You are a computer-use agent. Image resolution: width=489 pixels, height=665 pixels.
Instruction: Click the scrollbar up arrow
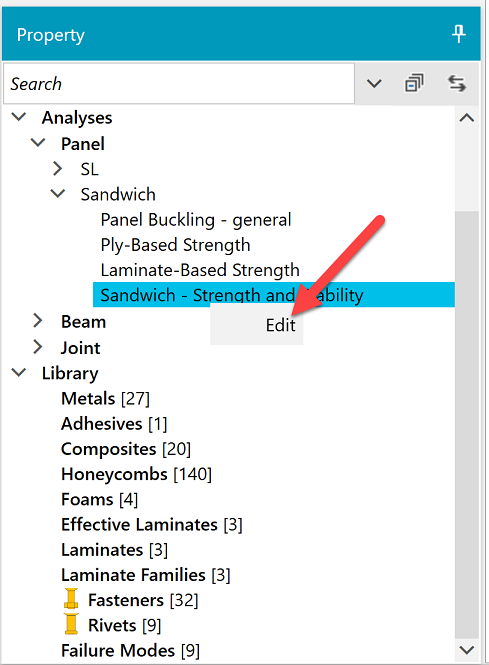(x=467, y=117)
